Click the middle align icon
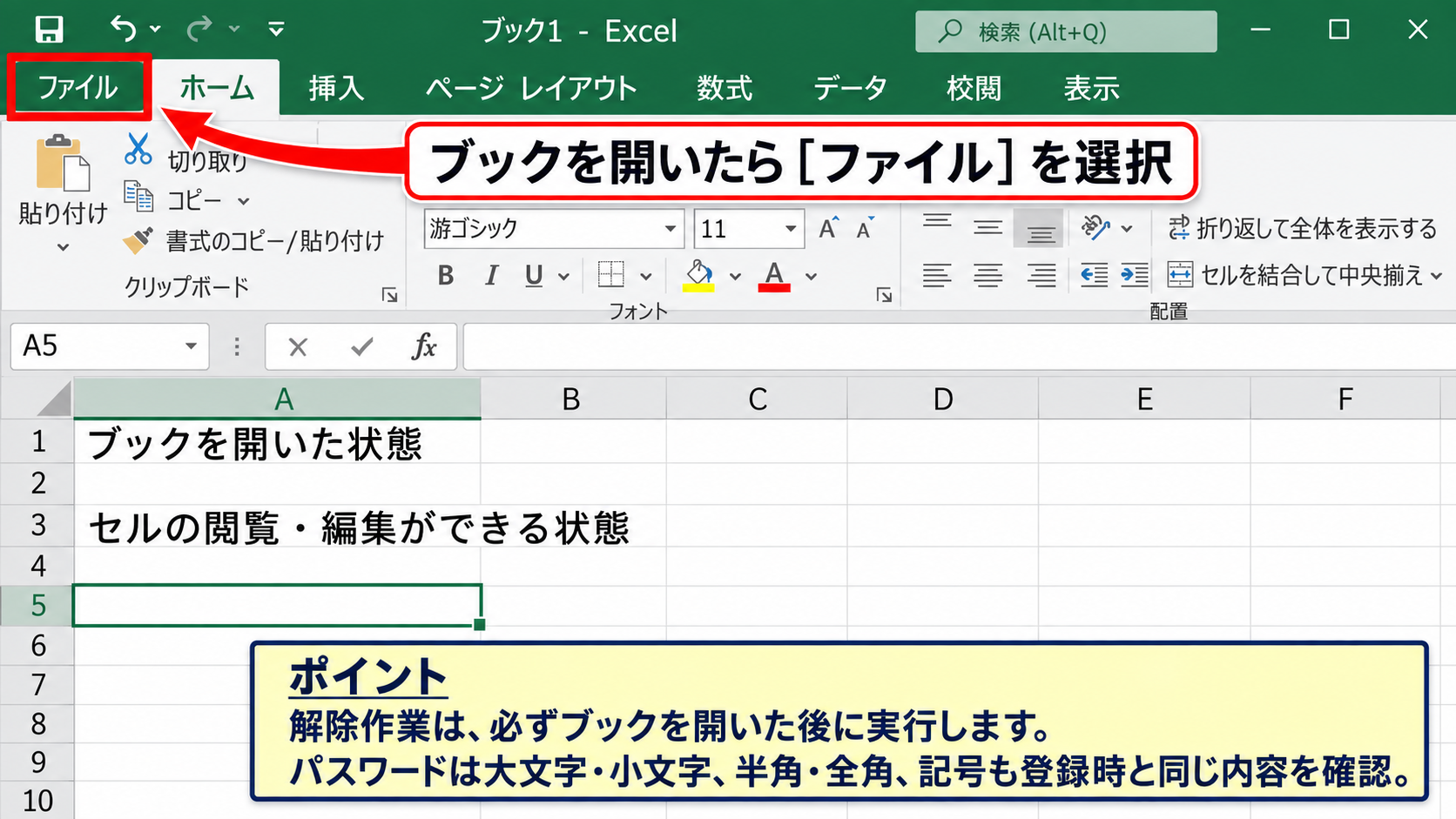 (988, 227)
